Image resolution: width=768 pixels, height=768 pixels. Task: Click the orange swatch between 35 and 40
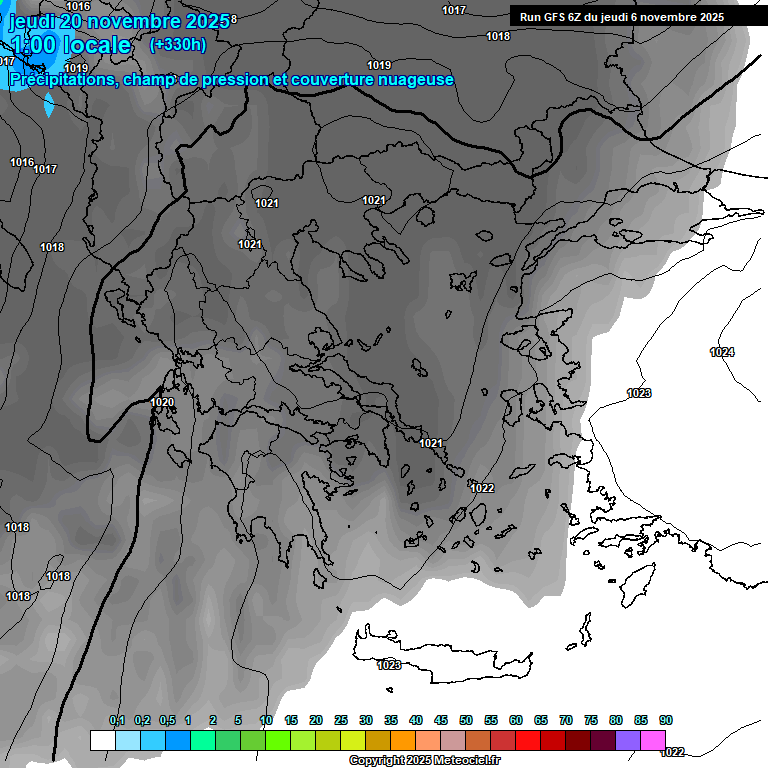pos(403,740)
